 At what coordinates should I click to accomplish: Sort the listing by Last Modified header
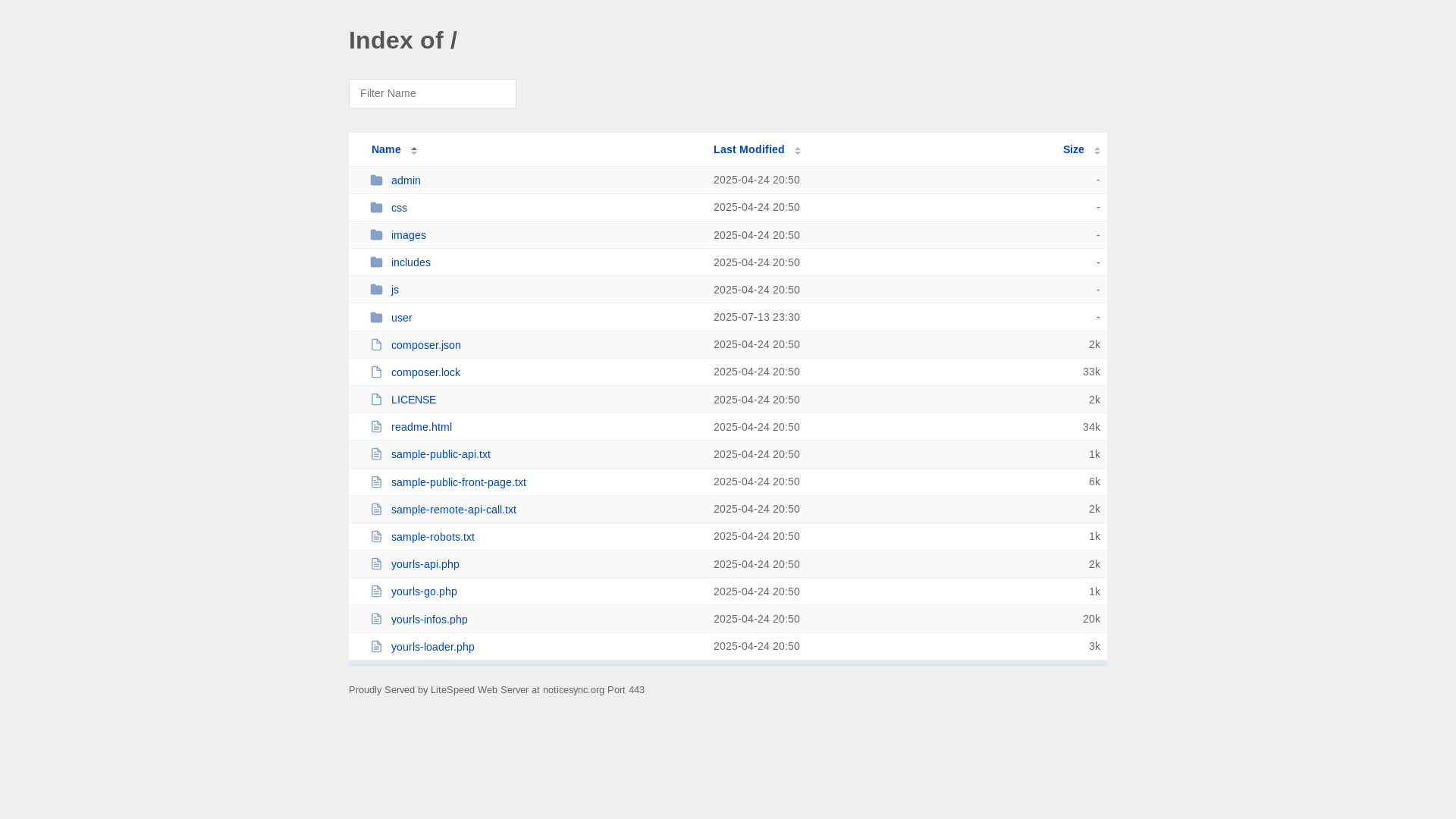coord(749,149)
